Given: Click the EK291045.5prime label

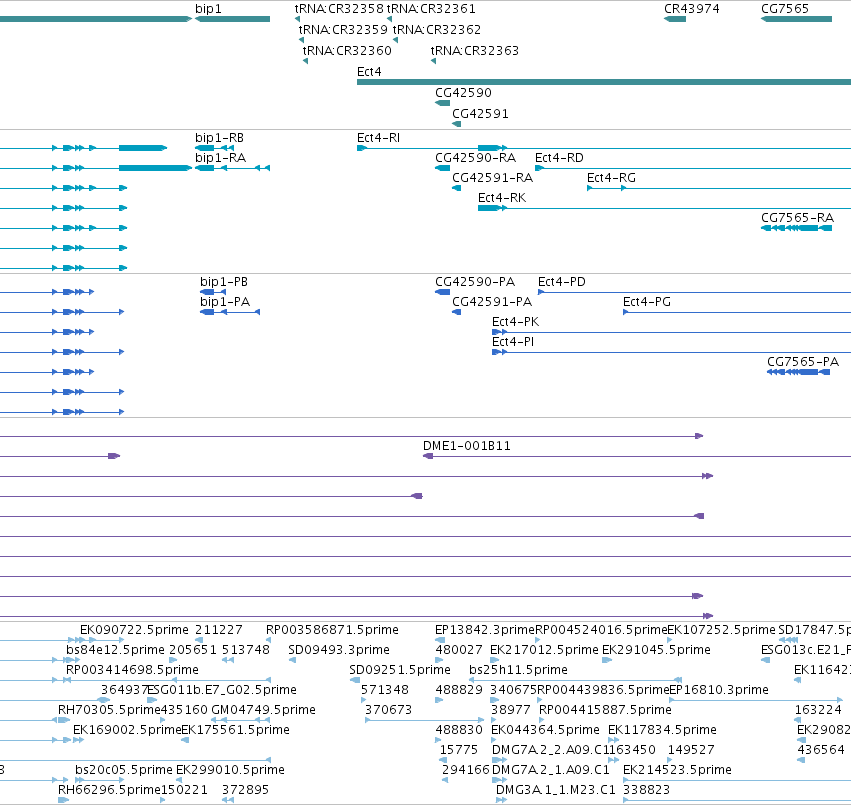Looking at the screenshot, I should [656, 650].
